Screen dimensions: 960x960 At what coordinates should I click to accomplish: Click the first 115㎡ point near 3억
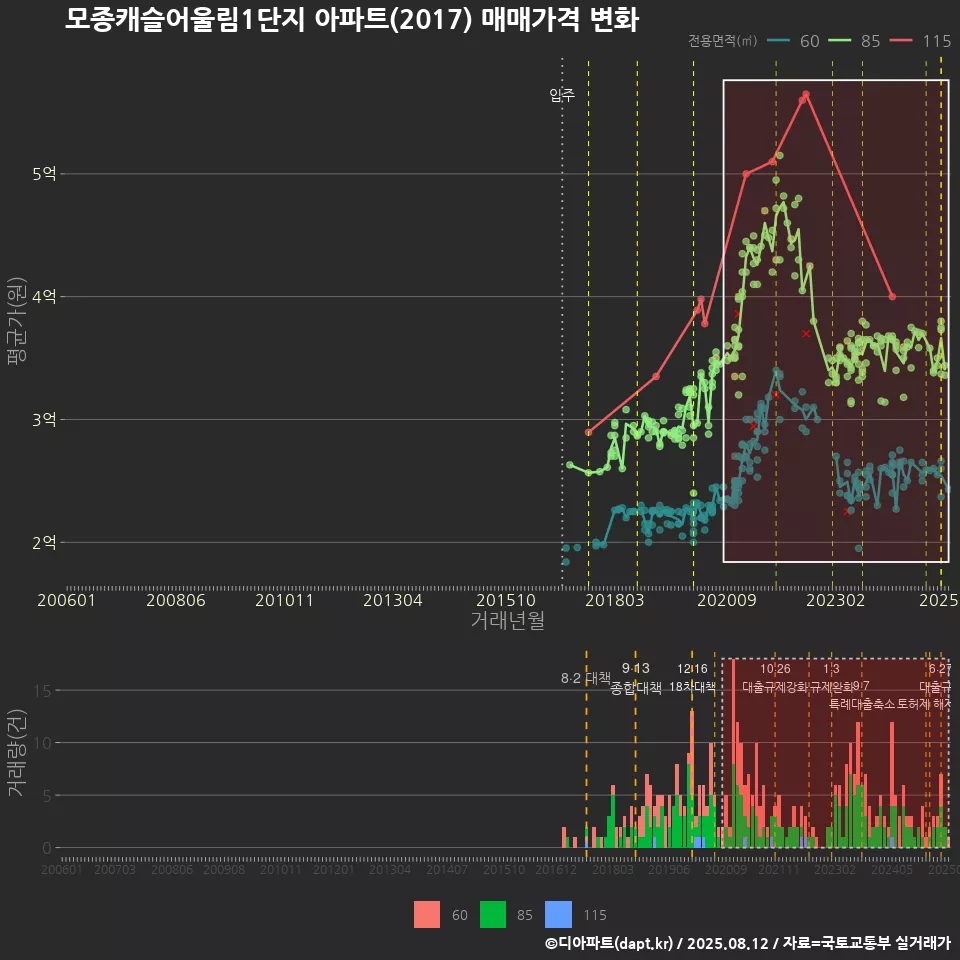[588, 432]
